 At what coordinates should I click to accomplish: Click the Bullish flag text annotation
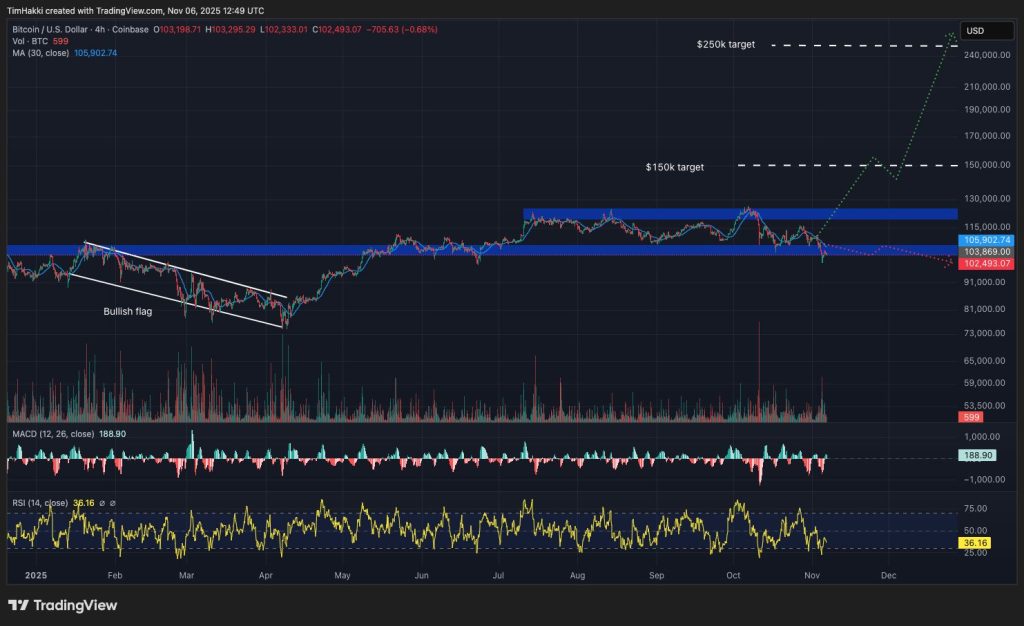127,311
